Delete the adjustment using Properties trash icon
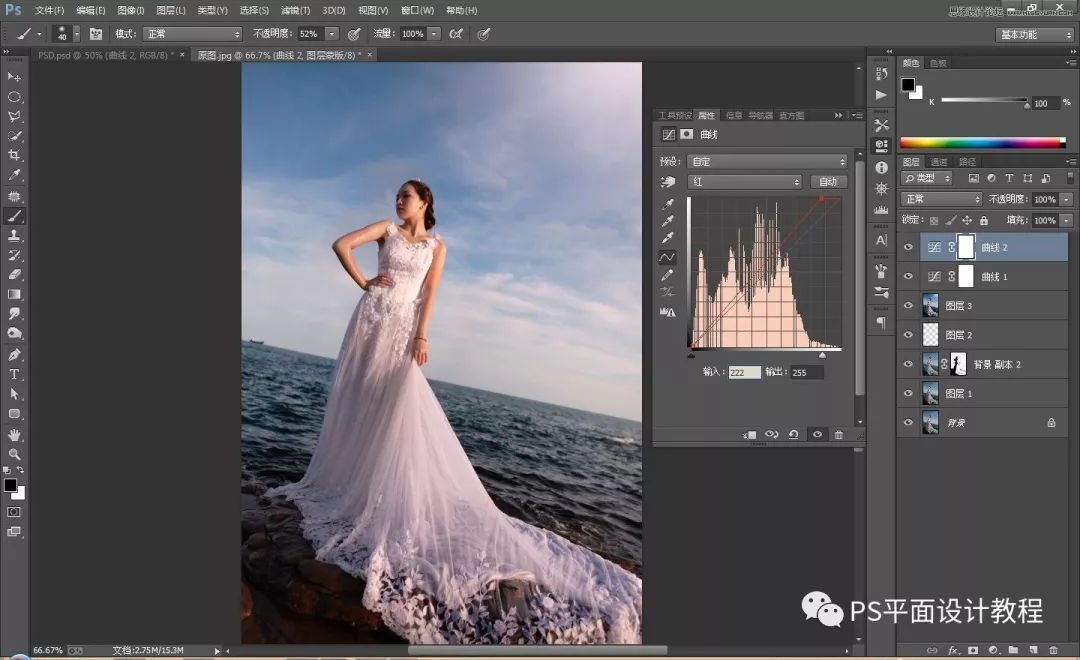The image size is (1080, 660). pos(838,435)
